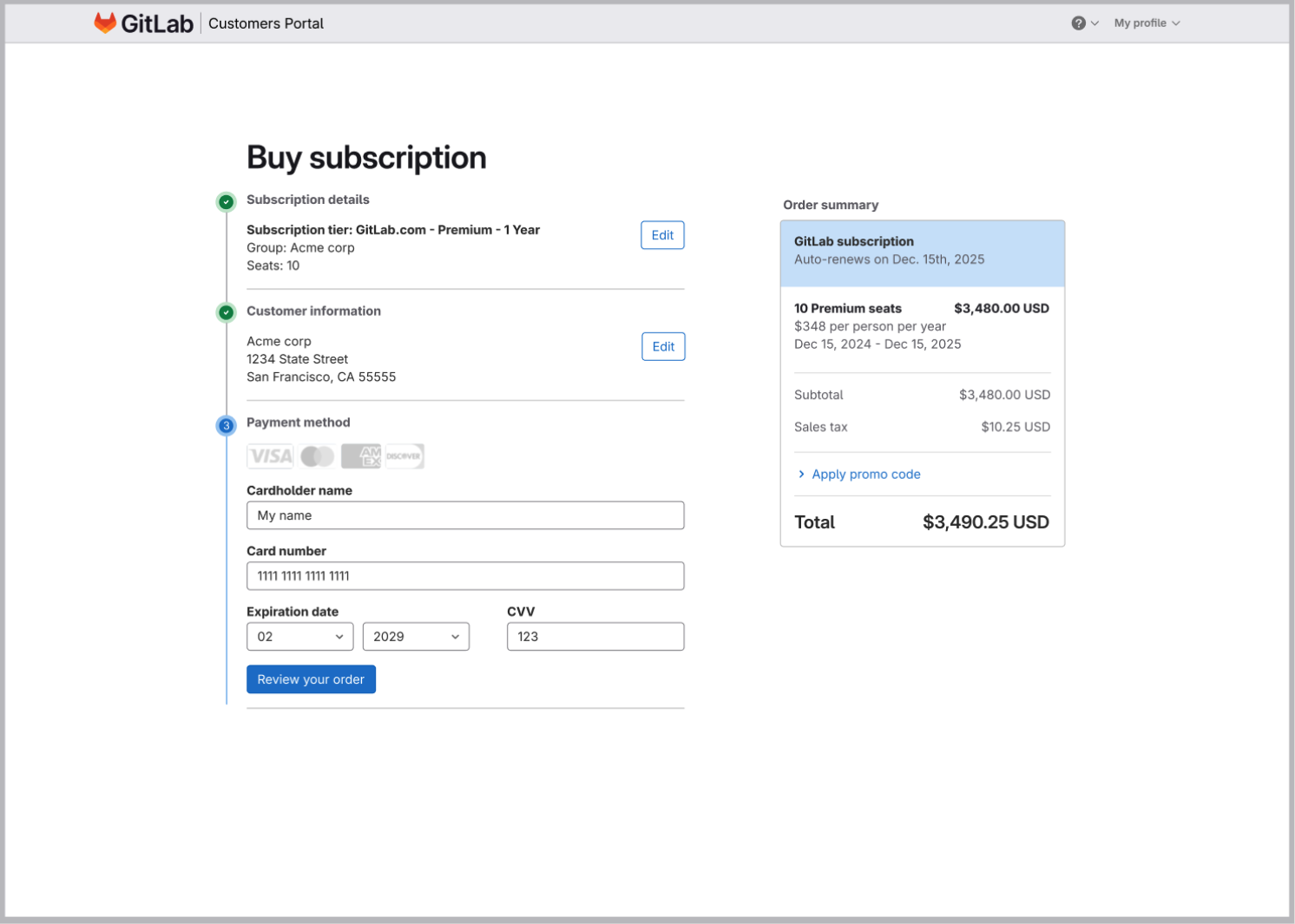Viewport: 1295px width, 924px height.
Task: Click the Discover card icon
Action: 404,456
